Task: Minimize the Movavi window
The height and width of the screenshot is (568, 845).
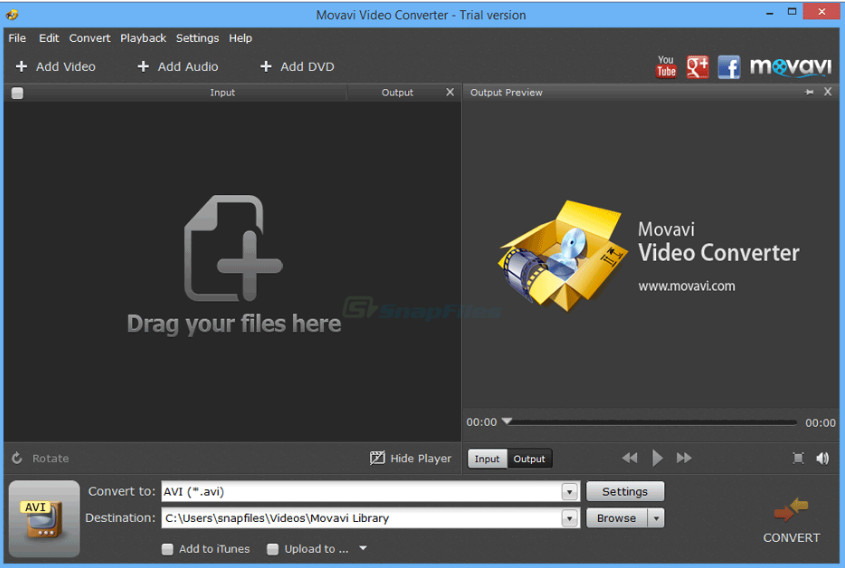Action: point(770,12)
